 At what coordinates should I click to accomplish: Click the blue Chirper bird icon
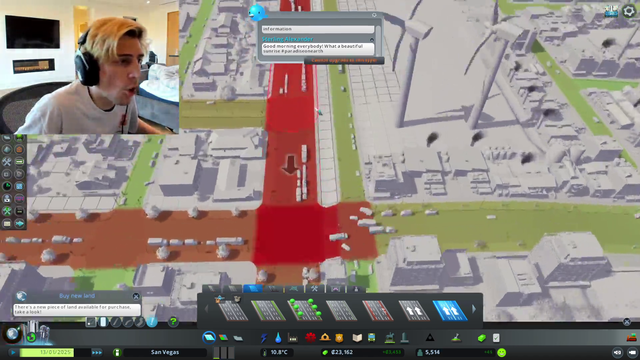point(257,13)
